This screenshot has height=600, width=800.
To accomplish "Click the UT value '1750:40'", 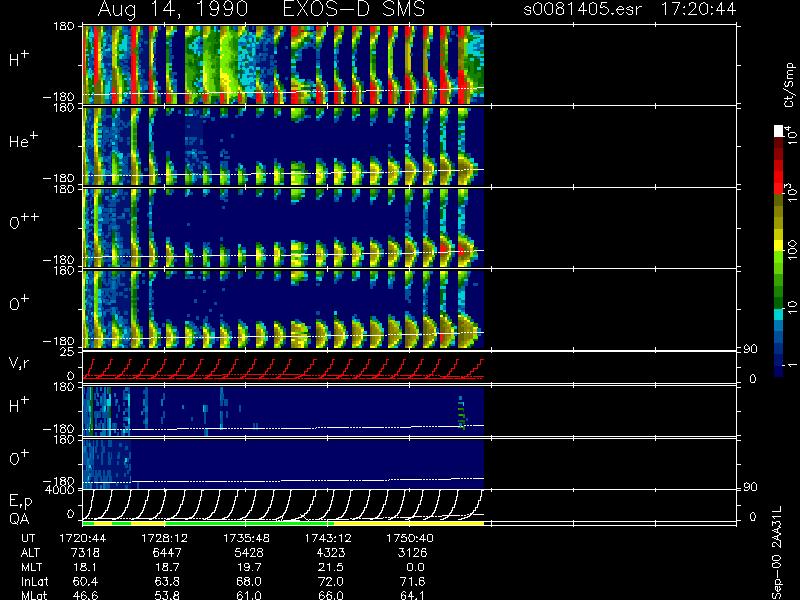I will pos(410,538).
